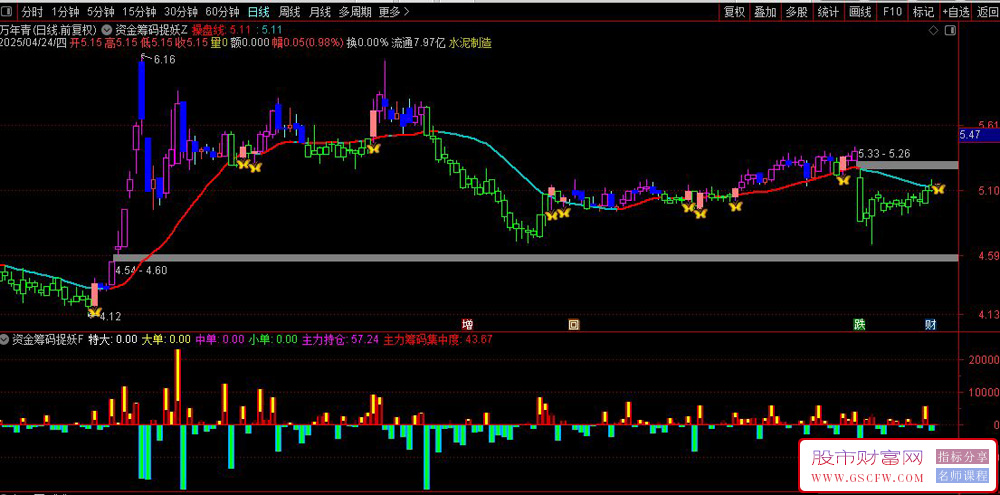
Task: Open the F10 company info
Action: pyautogui.click(x=892, y=11)
